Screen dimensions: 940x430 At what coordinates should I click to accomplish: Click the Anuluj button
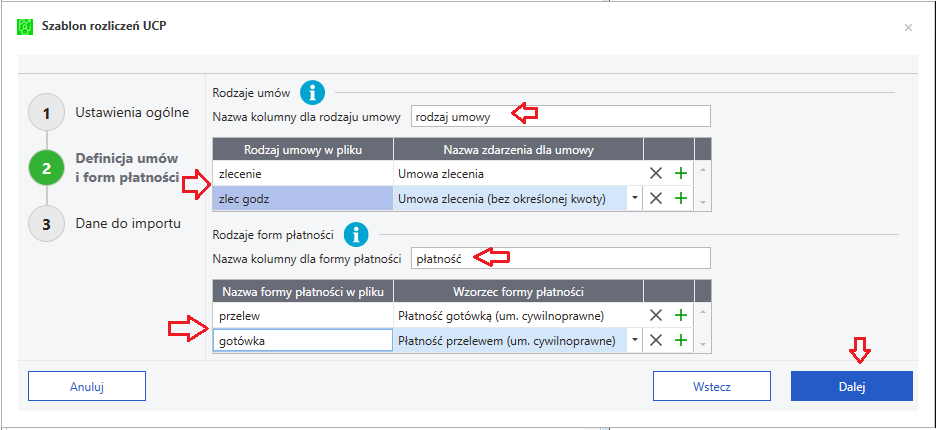click(x=87, y=386)
